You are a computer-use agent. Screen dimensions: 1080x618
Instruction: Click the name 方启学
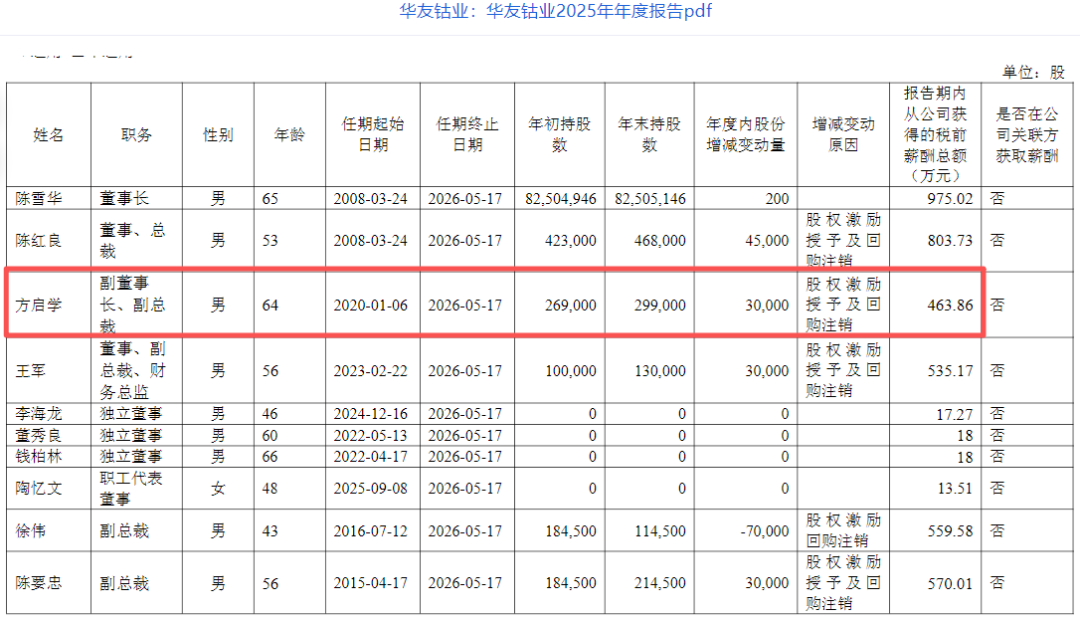tap(39, 305)
